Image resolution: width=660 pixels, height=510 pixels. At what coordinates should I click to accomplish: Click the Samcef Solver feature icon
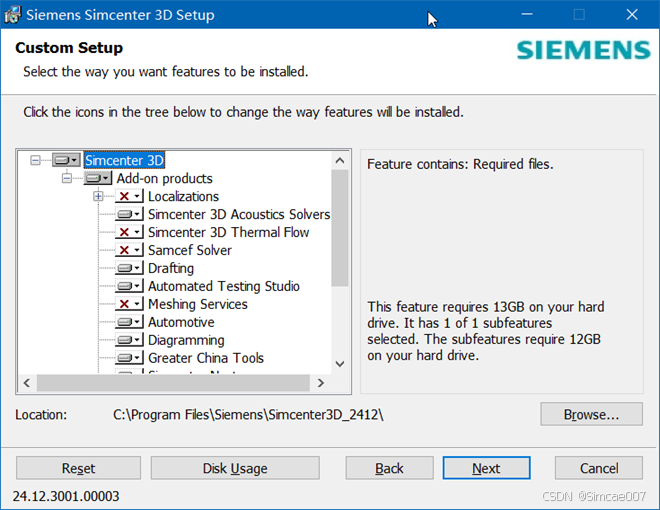tap(129, 250)
